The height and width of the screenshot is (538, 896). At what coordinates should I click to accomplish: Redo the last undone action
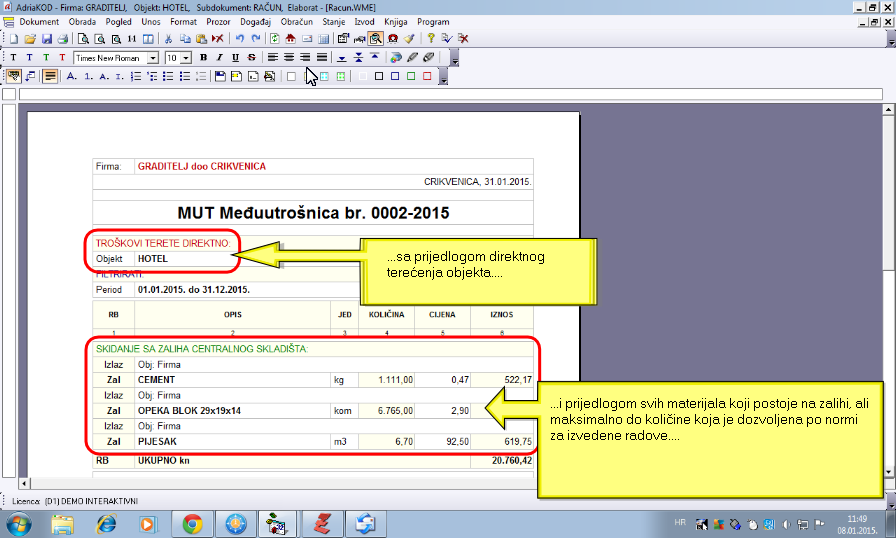coord(256,39)
